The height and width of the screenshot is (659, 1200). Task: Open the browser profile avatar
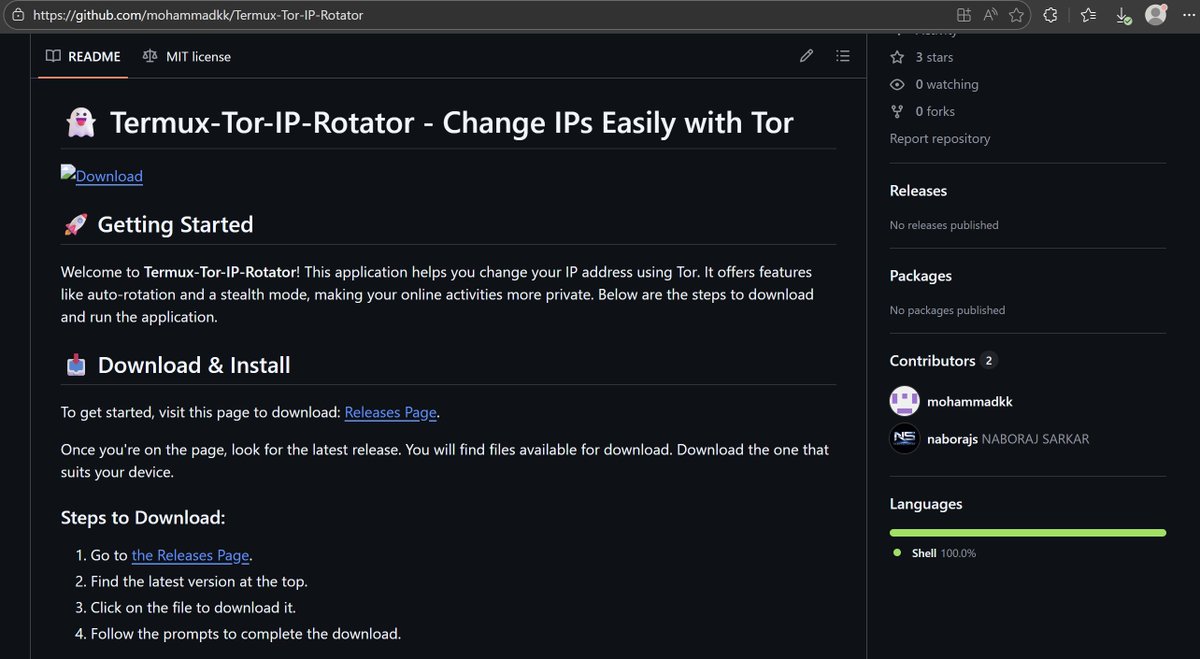[x=1156, y=15]
